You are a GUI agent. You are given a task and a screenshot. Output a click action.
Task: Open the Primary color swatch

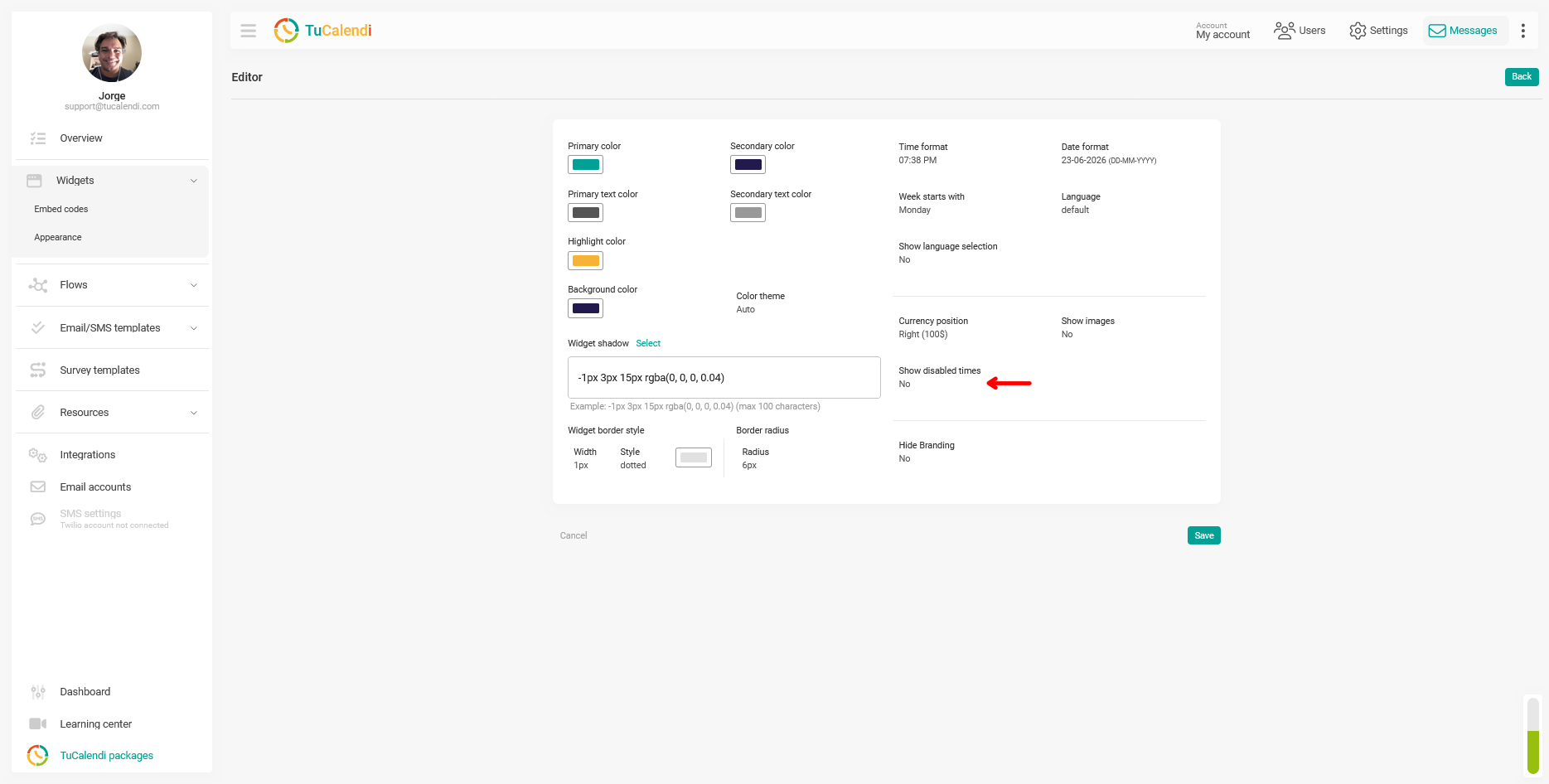coord(586,165)
